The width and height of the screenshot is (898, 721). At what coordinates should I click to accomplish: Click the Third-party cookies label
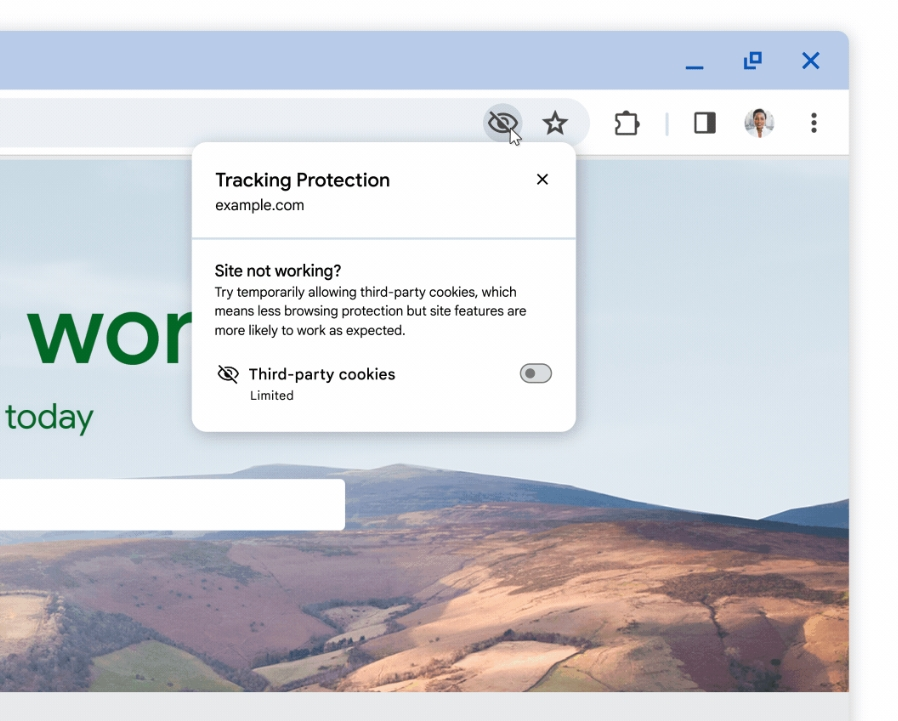322,374
